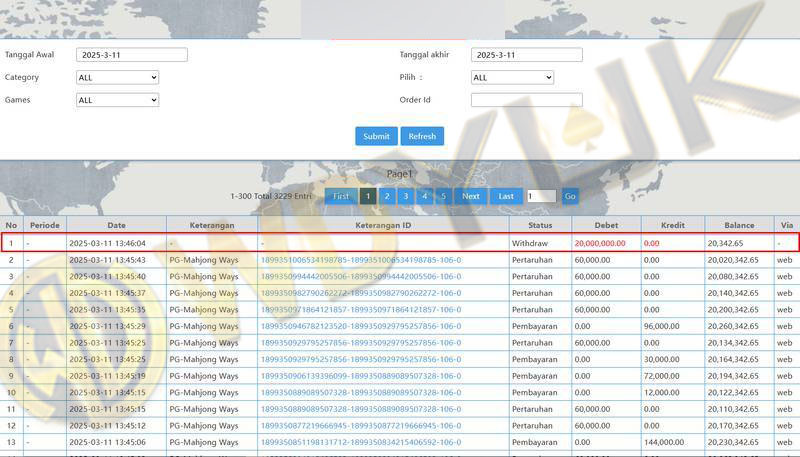Open Keterangan ID link in row 13

pyautogui.click(x=361, y=442)
